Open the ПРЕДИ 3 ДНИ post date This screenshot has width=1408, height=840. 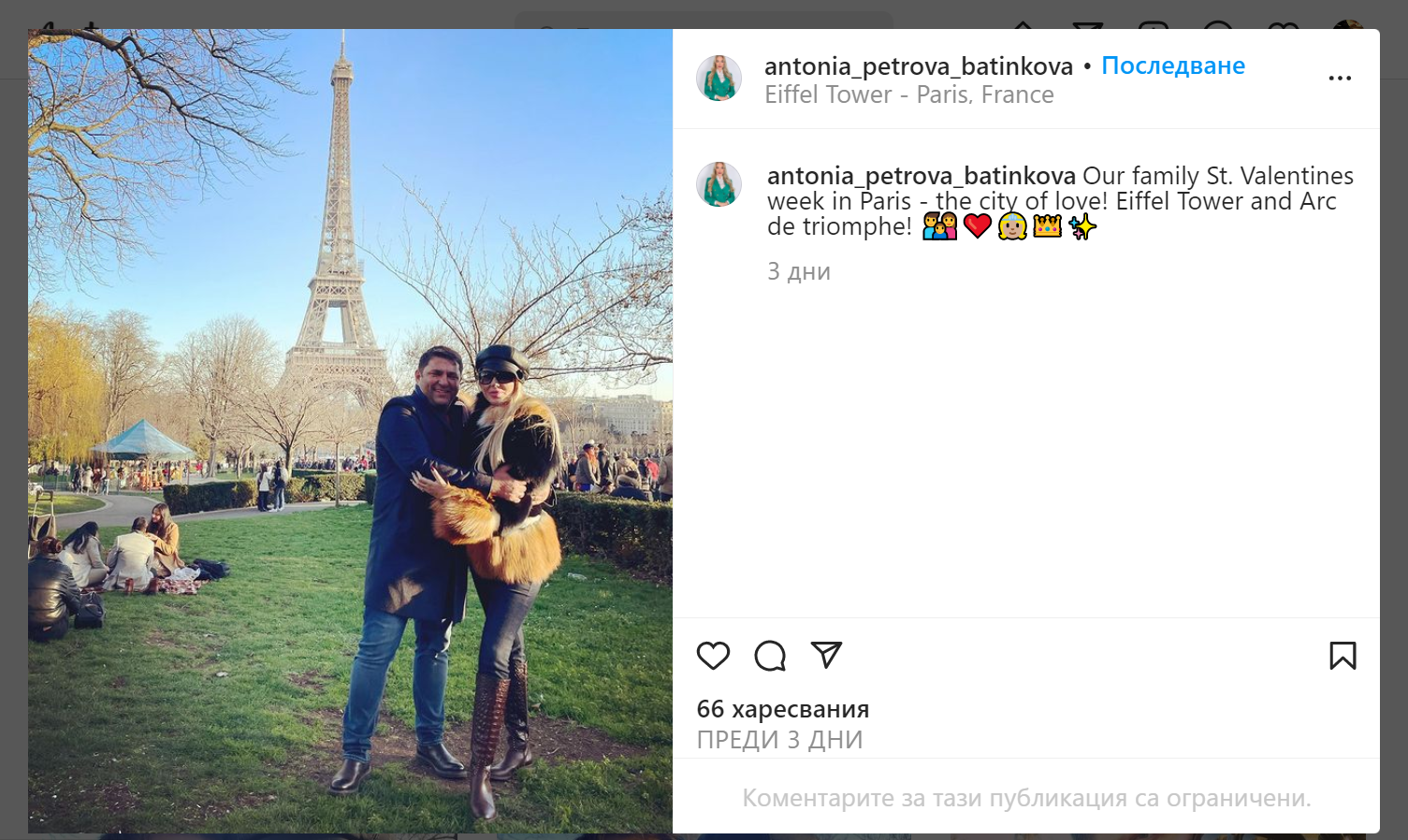[x=779, y=740]
